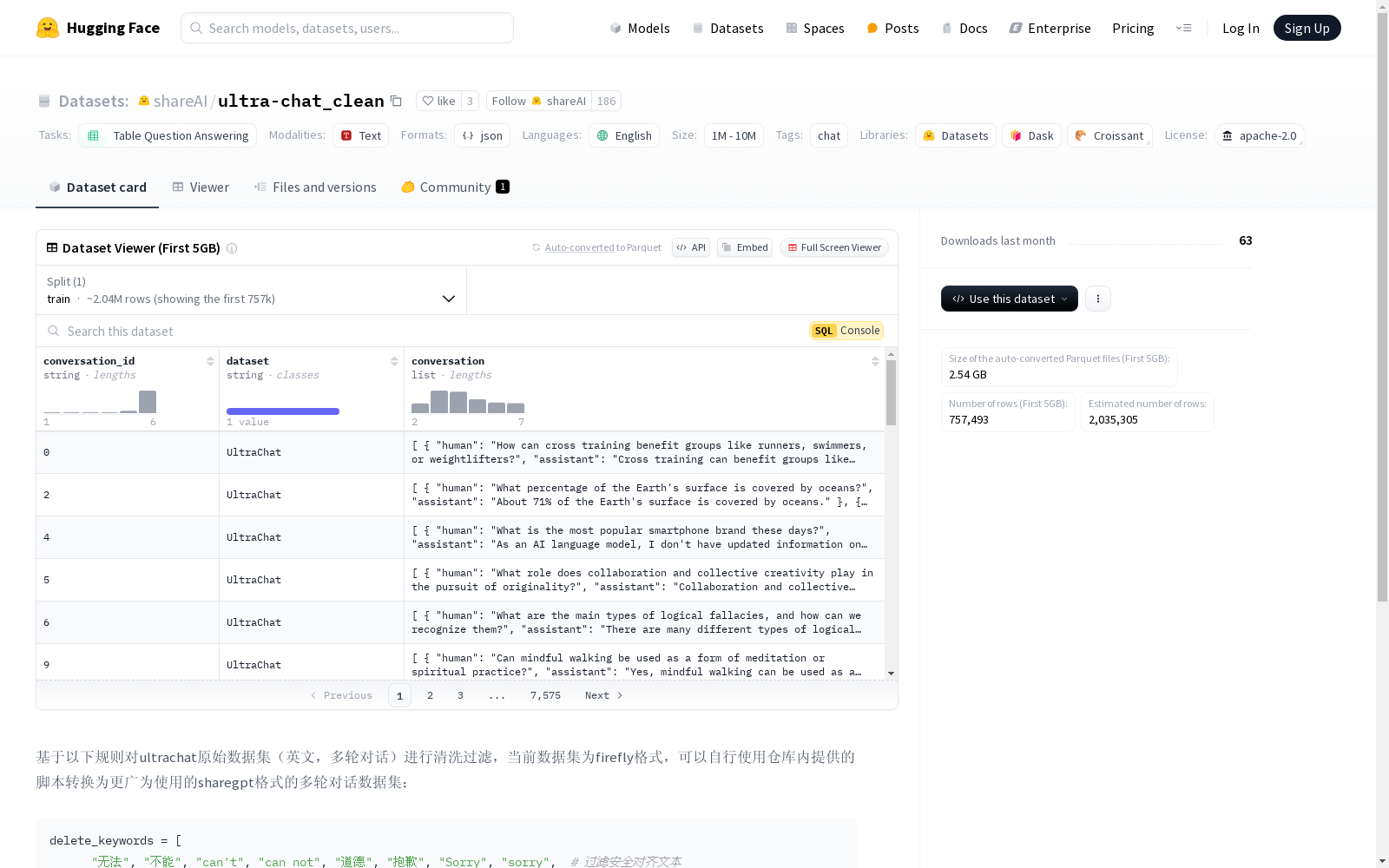
Task: Like the ultra-chat_clean dataset
Action: (438, 101)
